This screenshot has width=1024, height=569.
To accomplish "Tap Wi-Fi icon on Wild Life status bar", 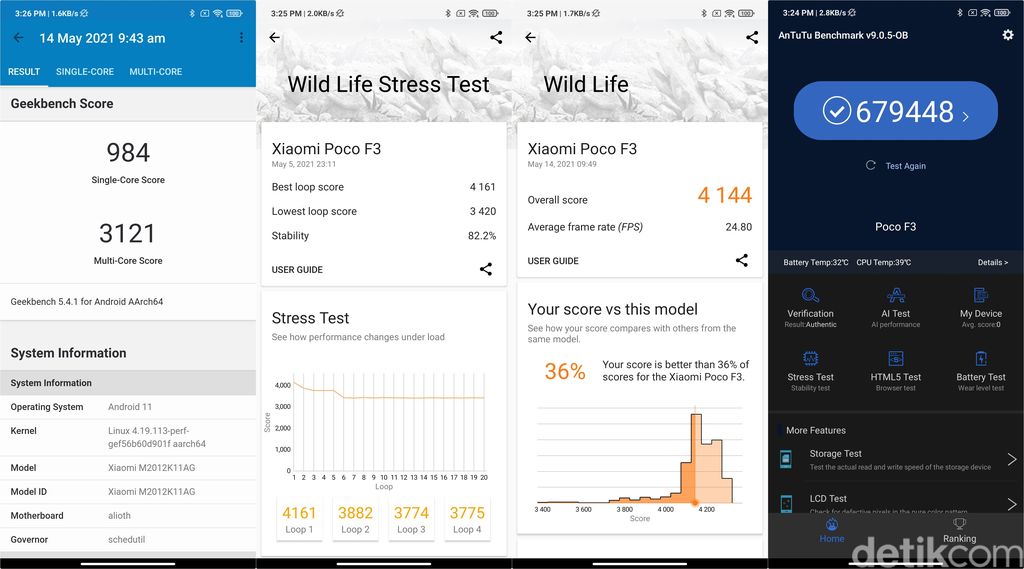I will point(729,13).
